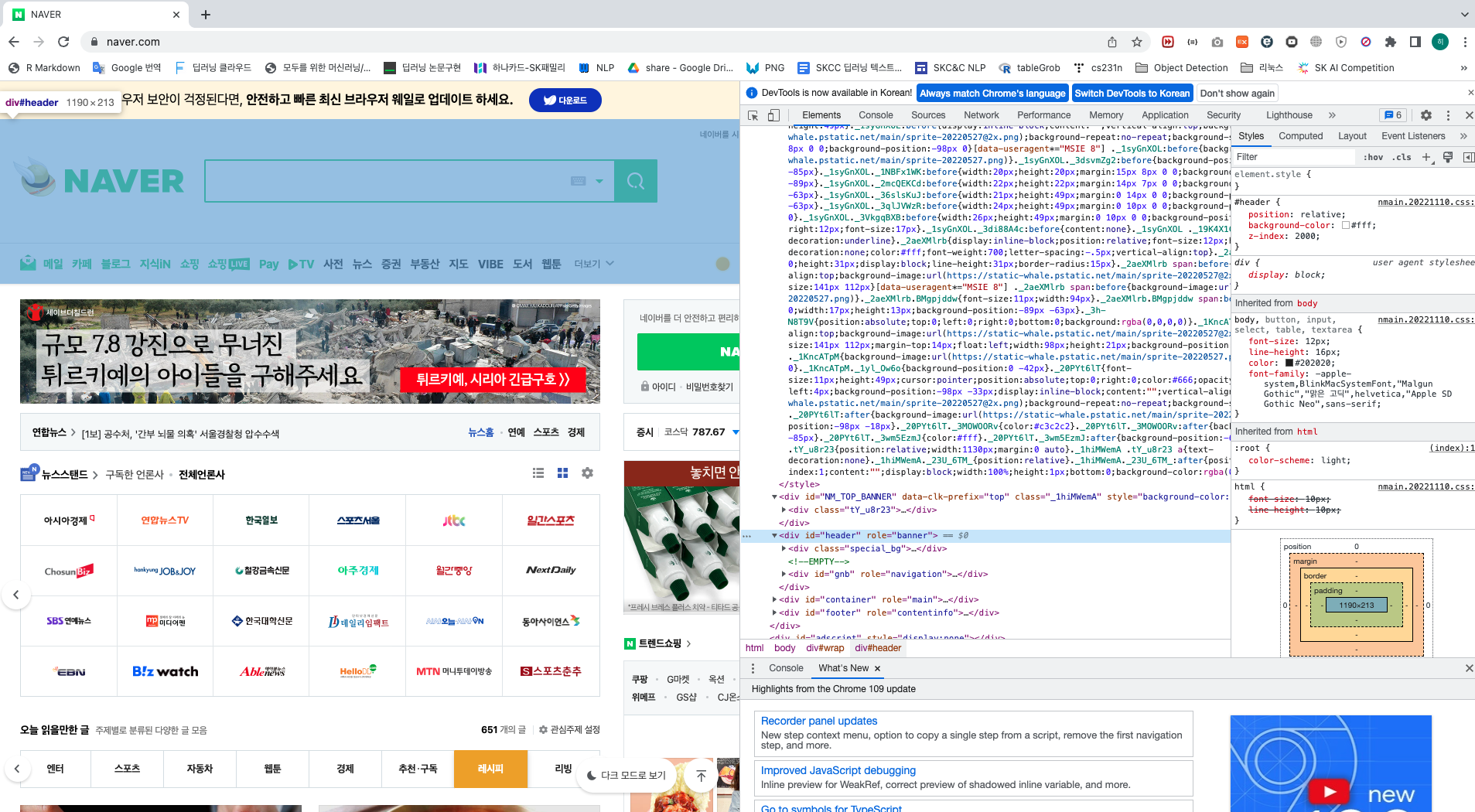Activate the DevTools inspect element picker
The image size is (1475, 812).
click(753, 115)
